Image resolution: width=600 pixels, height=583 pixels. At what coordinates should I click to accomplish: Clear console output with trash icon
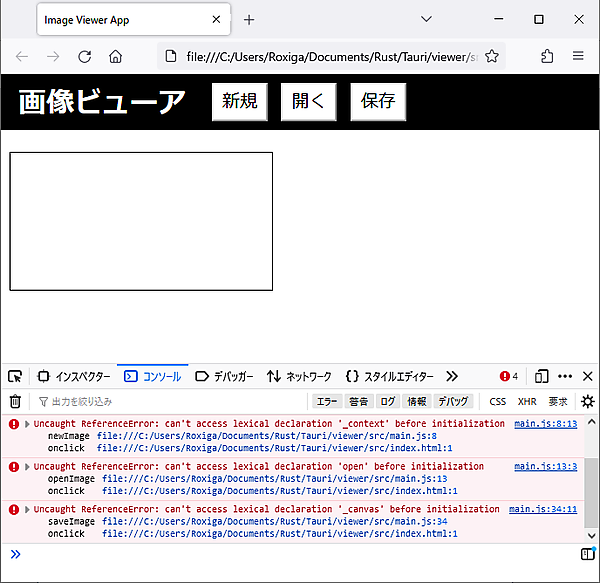click(15, 402)
